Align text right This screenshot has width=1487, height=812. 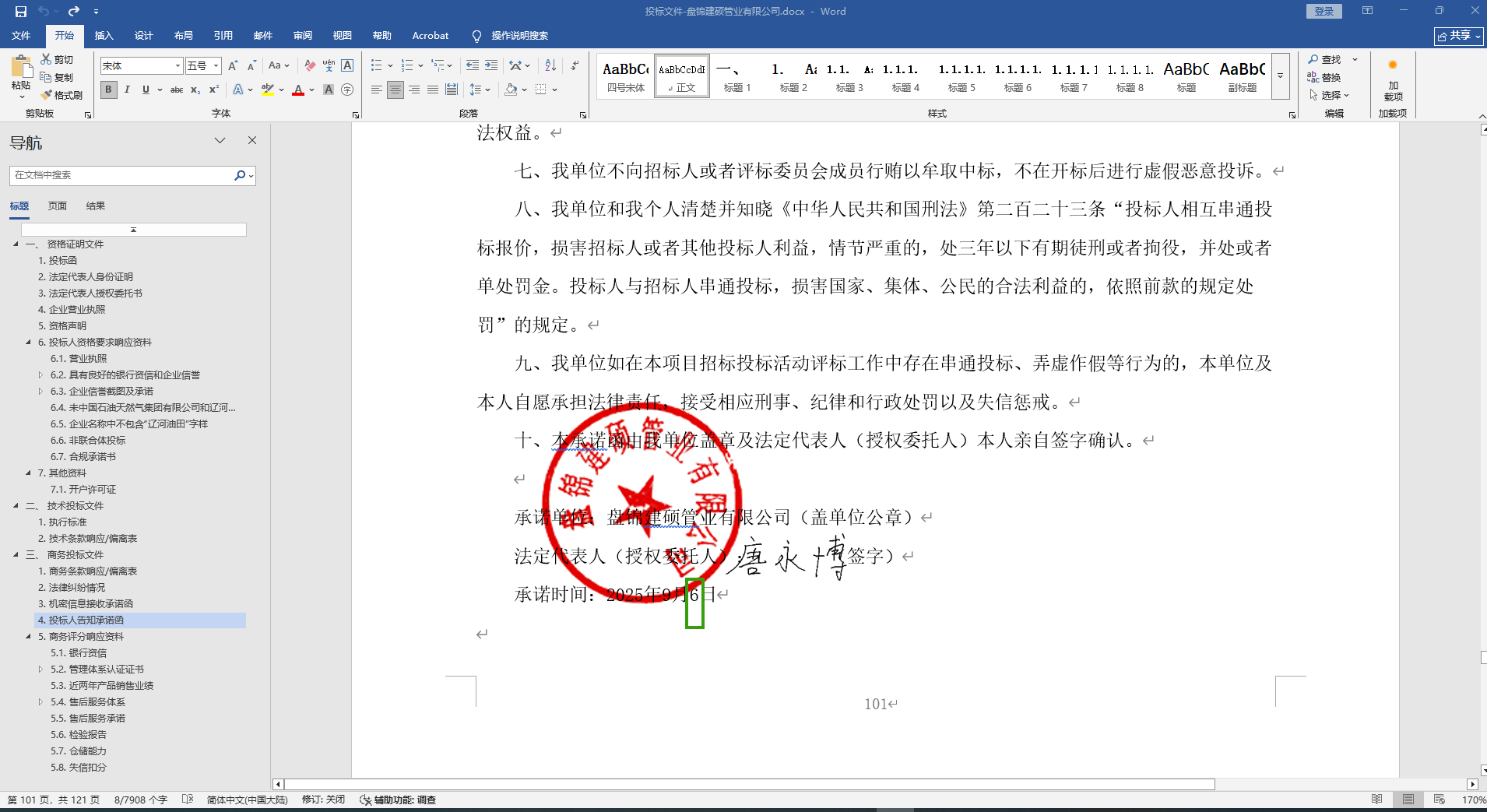click(414, 90)
